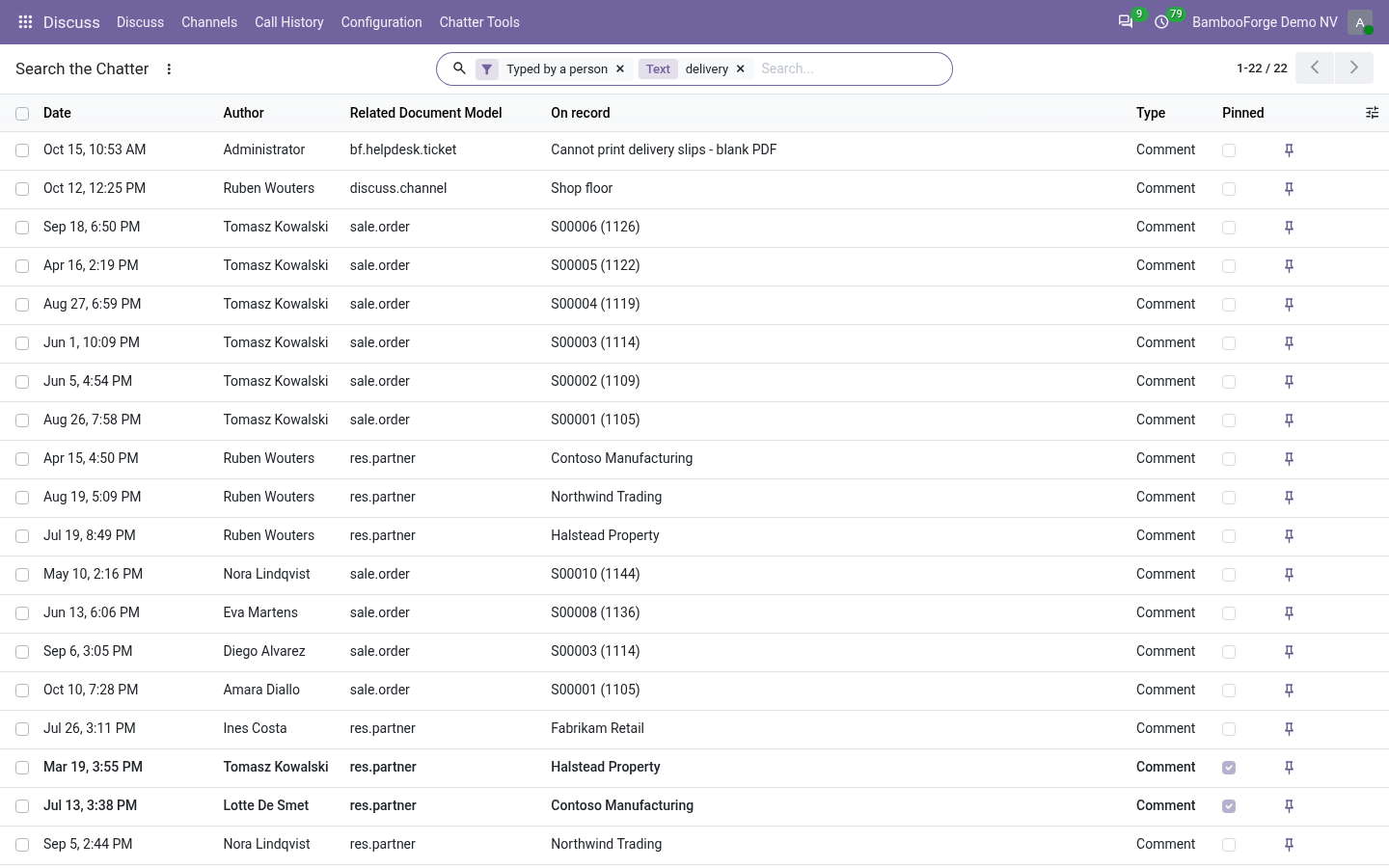Go to the previous page arrow

click(x=1315, y=68)
